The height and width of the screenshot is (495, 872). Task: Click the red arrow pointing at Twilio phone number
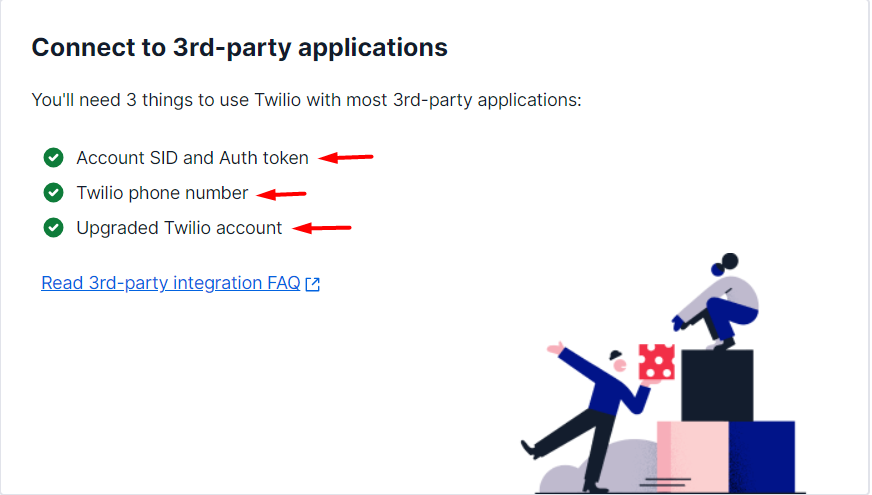[281, 194]
